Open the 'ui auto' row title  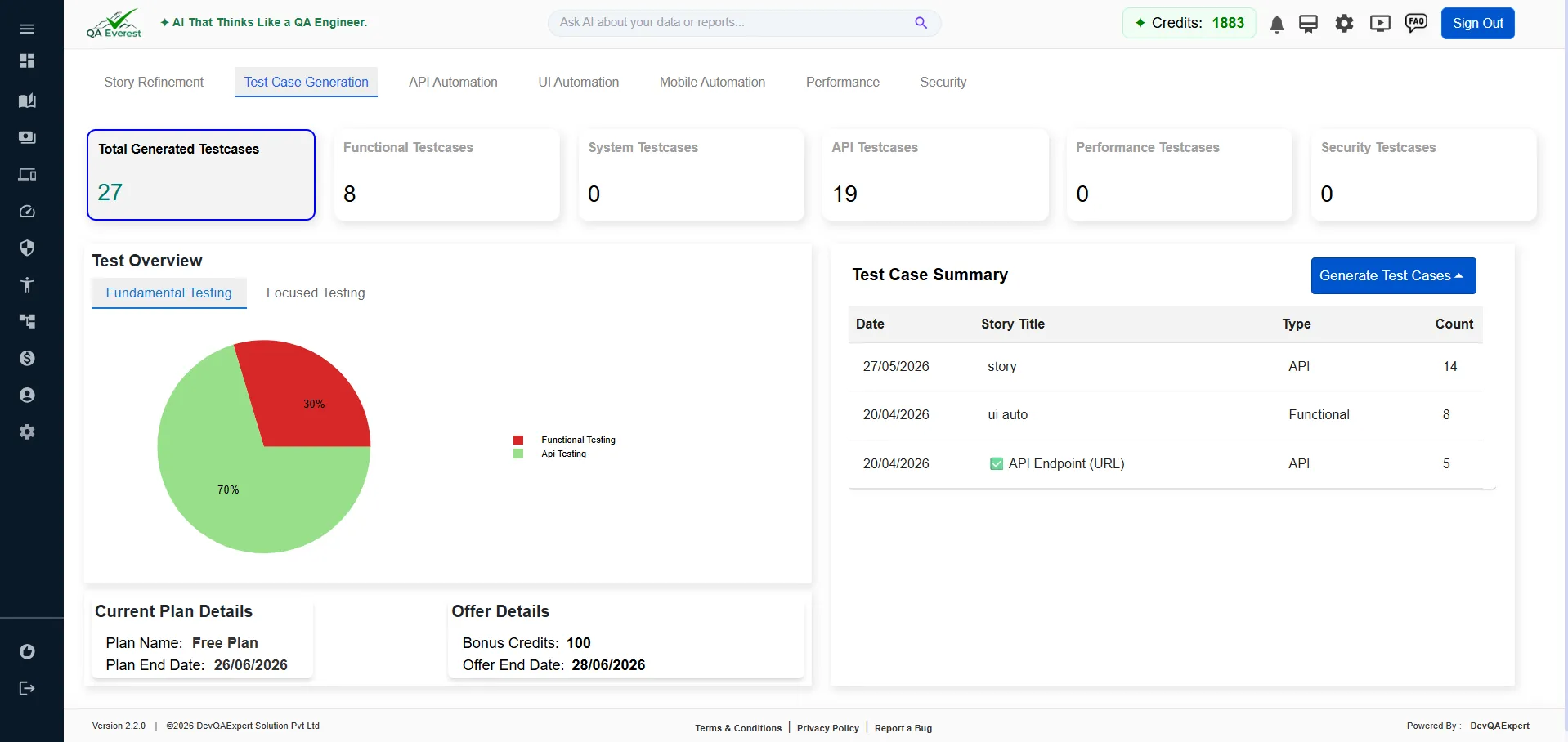(x=1007, y=415)
